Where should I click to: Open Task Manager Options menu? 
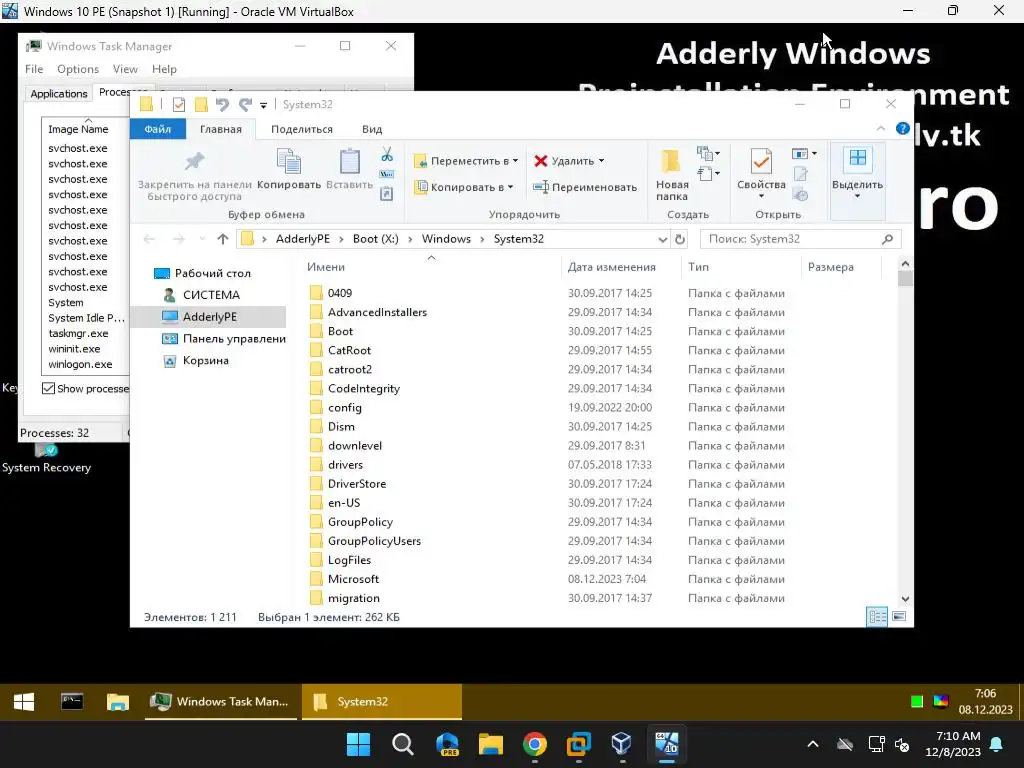(x=78, y=69)
